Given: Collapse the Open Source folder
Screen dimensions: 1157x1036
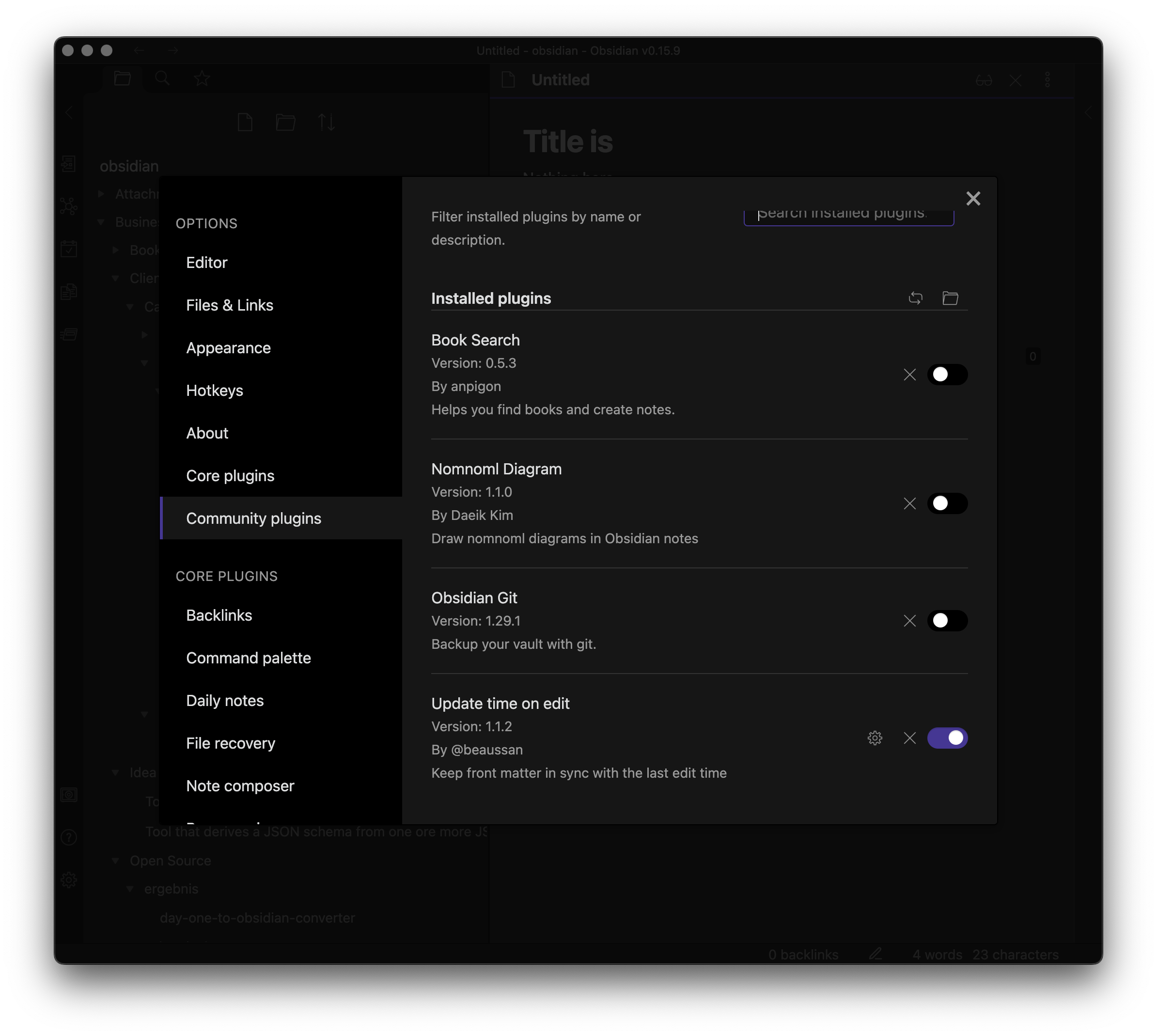Looking at the screenshot, I should coord(115,861).
